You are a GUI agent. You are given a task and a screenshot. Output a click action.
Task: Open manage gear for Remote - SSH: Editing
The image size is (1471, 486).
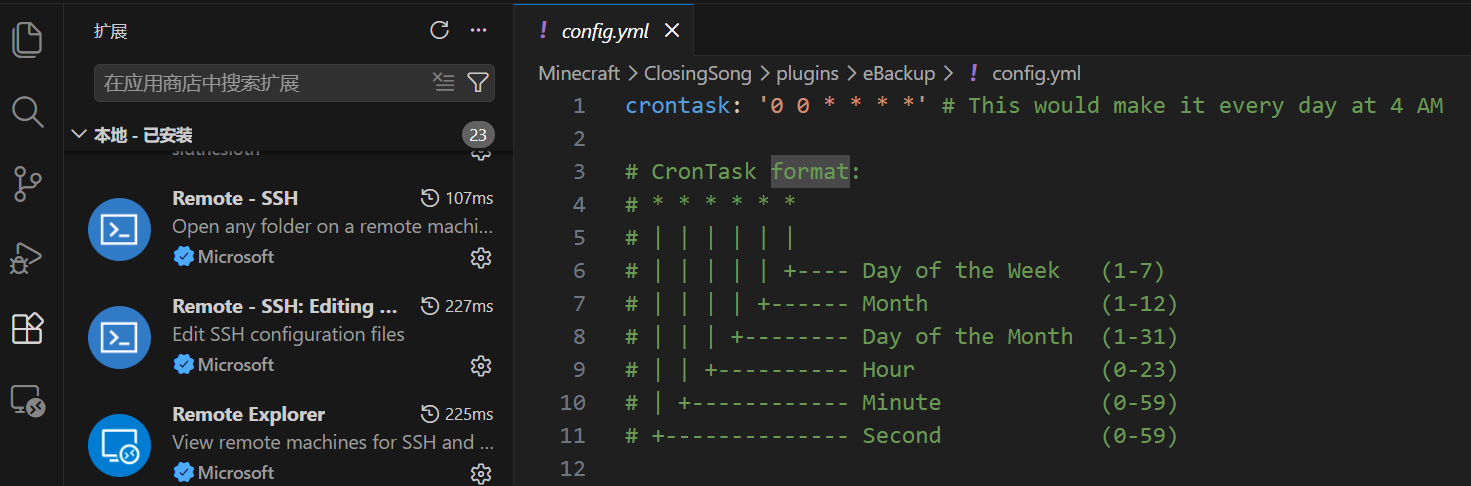[481, 366]
